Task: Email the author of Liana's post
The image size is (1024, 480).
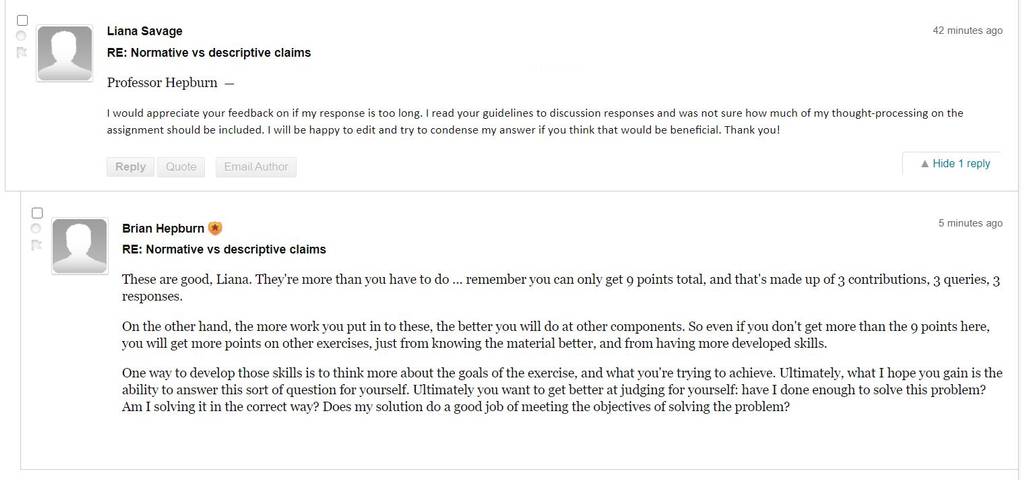Action: tap(256, 167)
